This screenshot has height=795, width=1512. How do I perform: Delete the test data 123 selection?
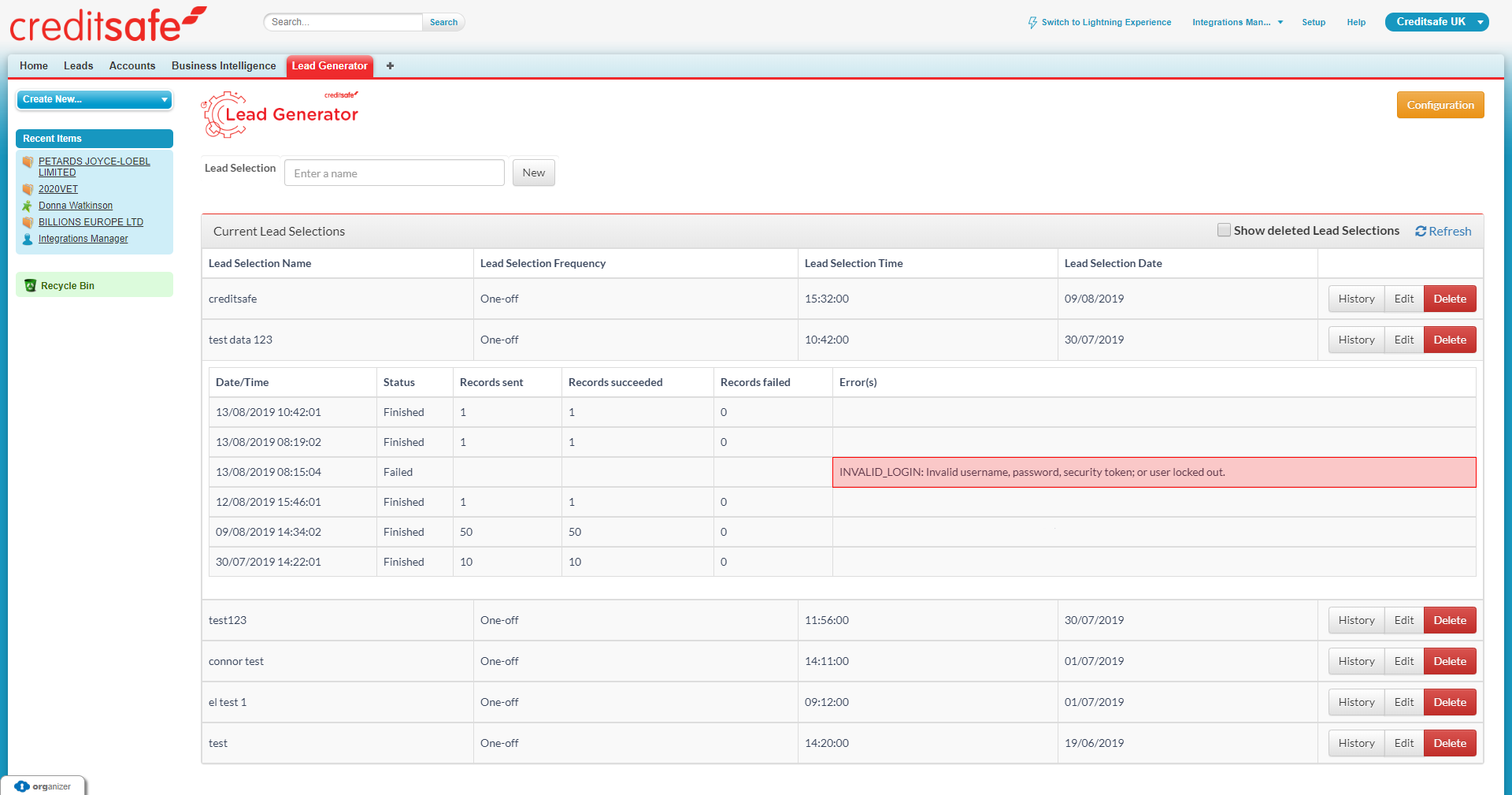point(1450,340)
